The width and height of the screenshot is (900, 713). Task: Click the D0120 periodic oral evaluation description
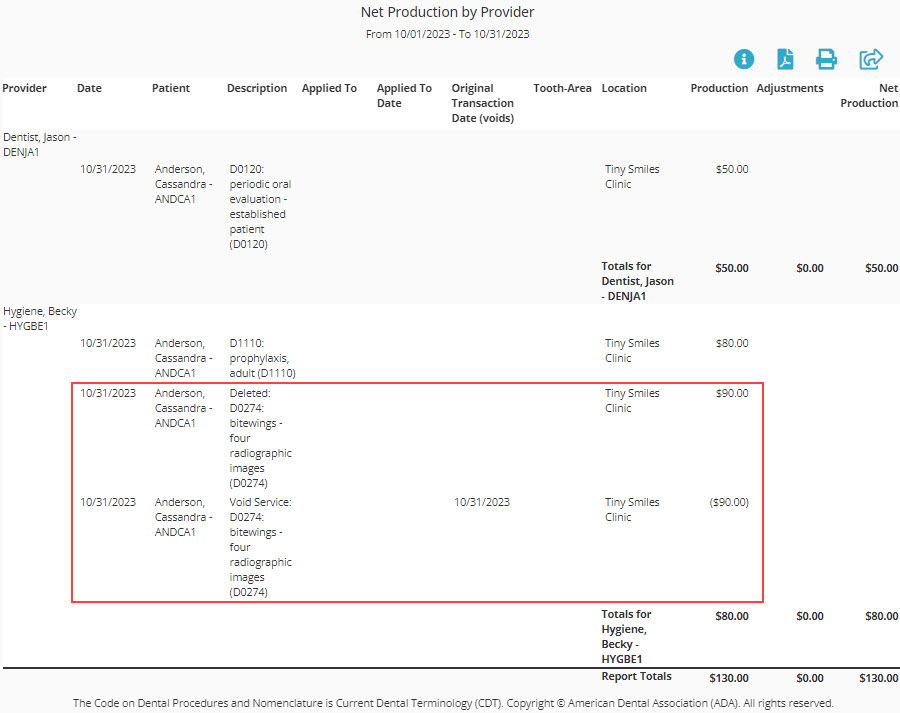click(260, 207)
